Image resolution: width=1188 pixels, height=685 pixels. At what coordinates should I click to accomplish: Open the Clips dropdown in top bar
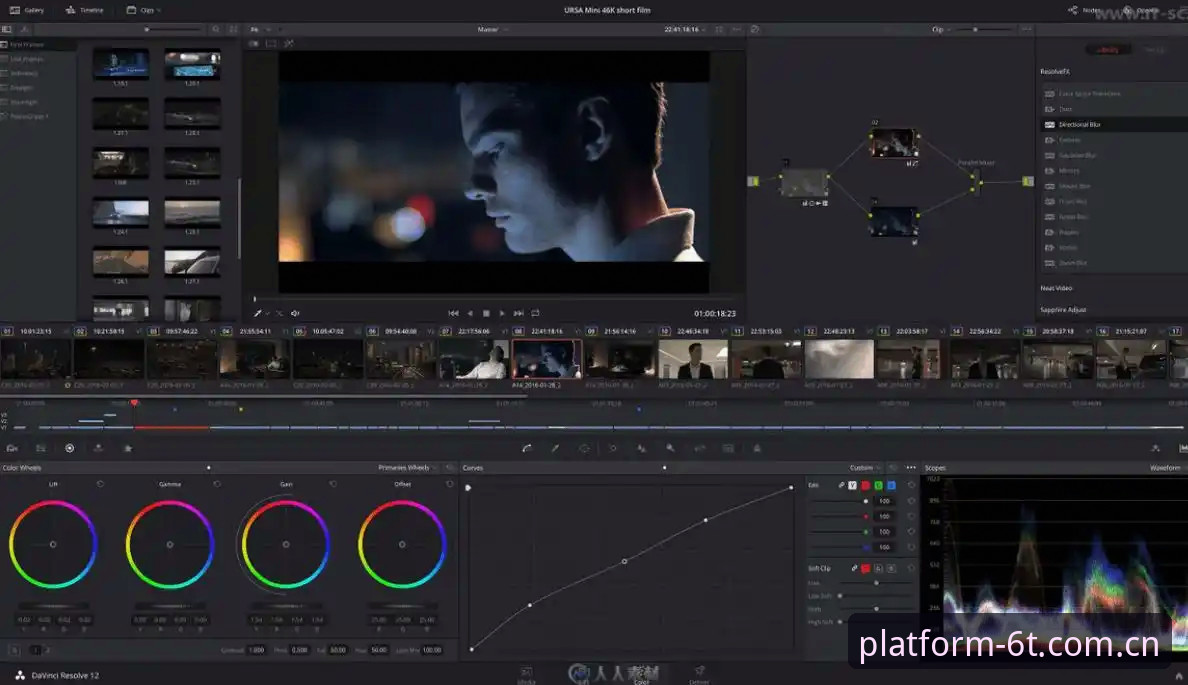pos(143,10)
